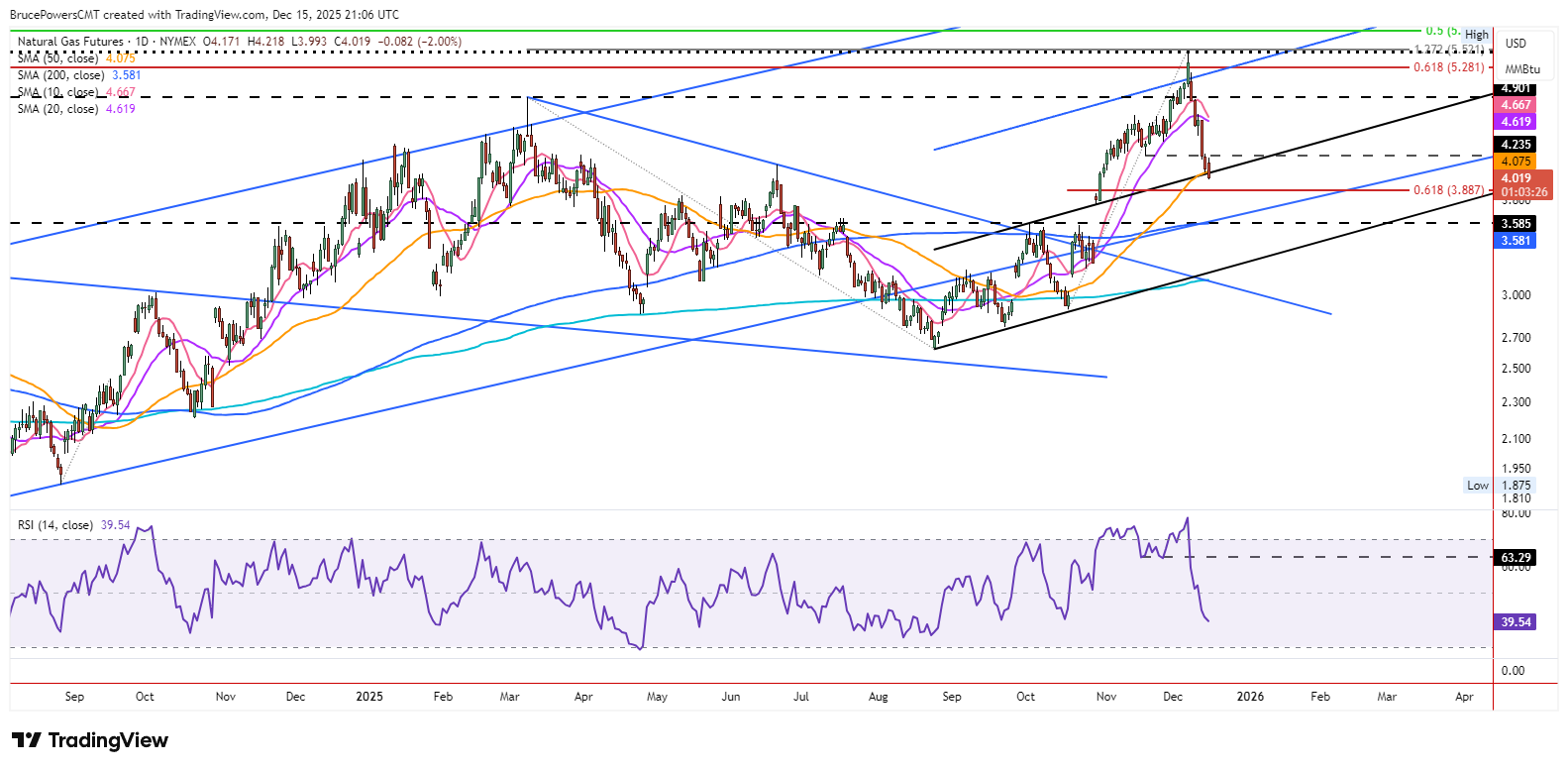Click the 2026 label on time axis
Viewport: 1568px width, 770px height.
(x=1250, y=697)
